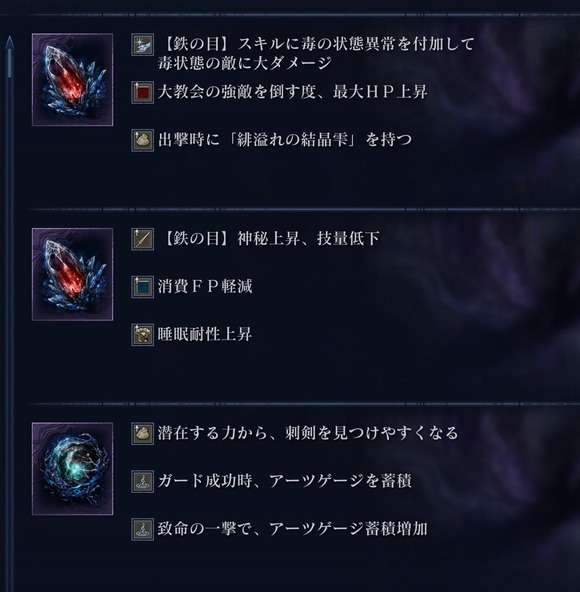Image resolution: width=580 pixels, height=592 pixels.
Task: Click the sword icon for 神秘上昇、技量低下
Action: click(142, 239)
